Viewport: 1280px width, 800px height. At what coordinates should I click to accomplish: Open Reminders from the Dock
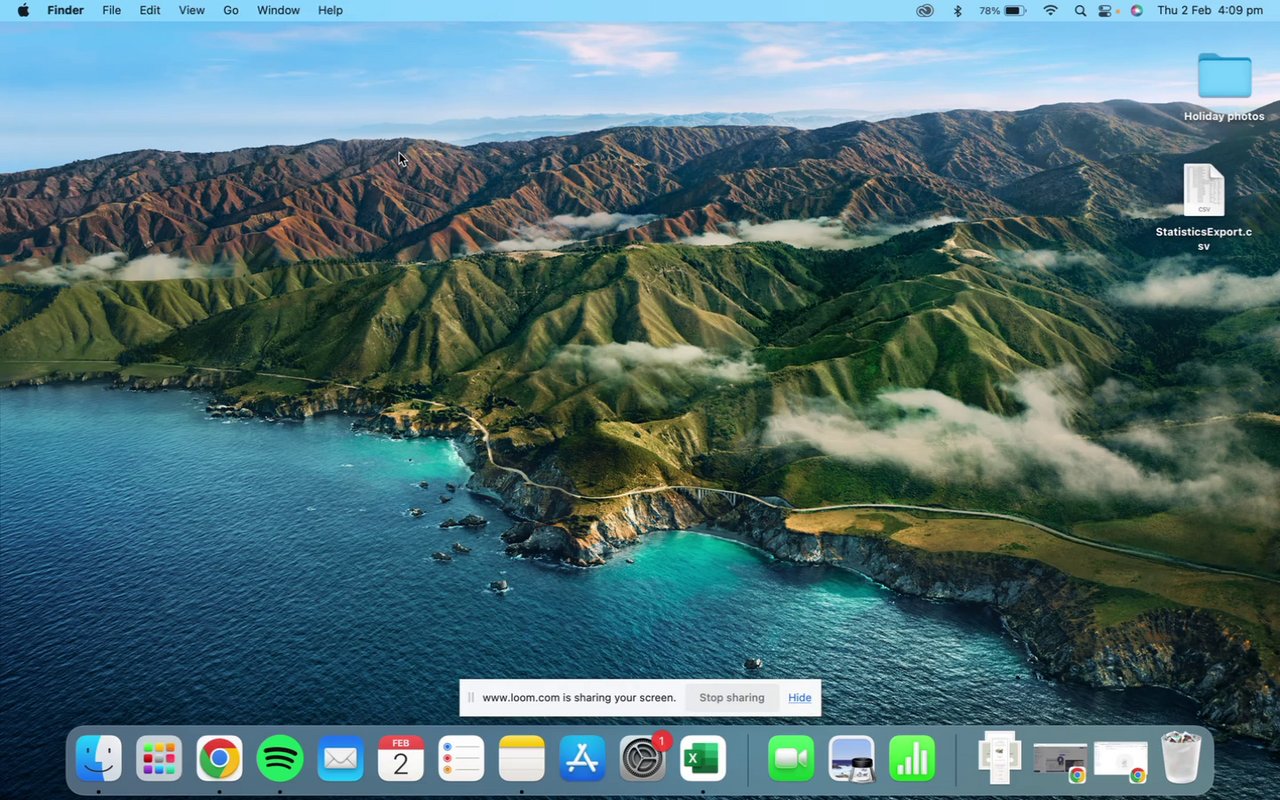[x=461, y=759]
